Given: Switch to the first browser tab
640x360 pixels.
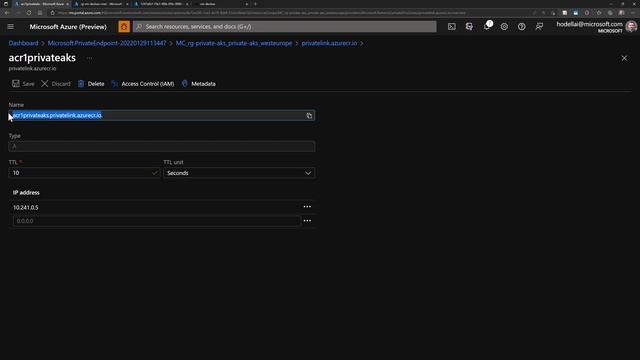Looking at the screenshot, I should [x=41, y=4].
